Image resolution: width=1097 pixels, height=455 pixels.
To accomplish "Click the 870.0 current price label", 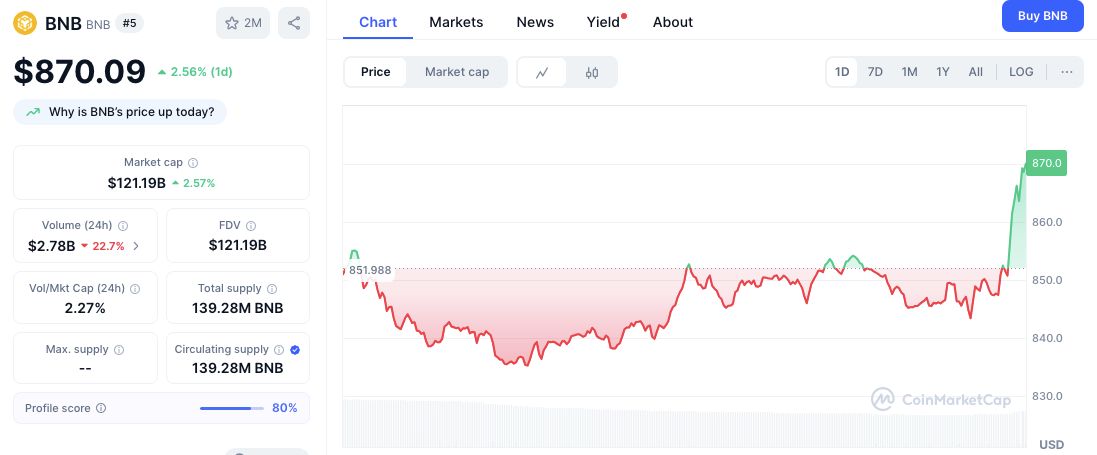I will coord(1046,162).
